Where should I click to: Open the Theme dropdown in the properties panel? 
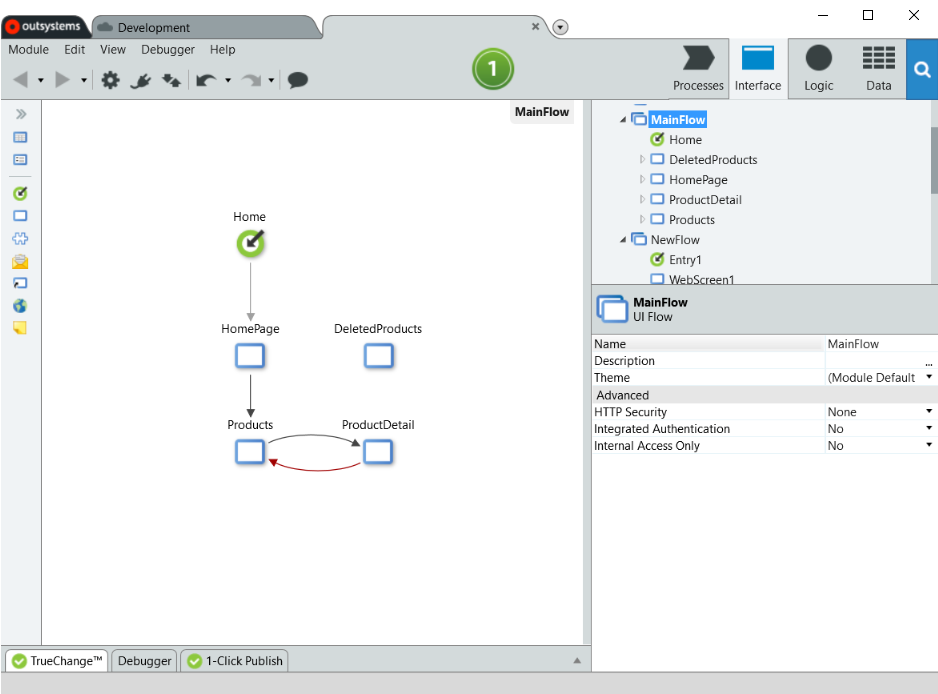[929, 377]
